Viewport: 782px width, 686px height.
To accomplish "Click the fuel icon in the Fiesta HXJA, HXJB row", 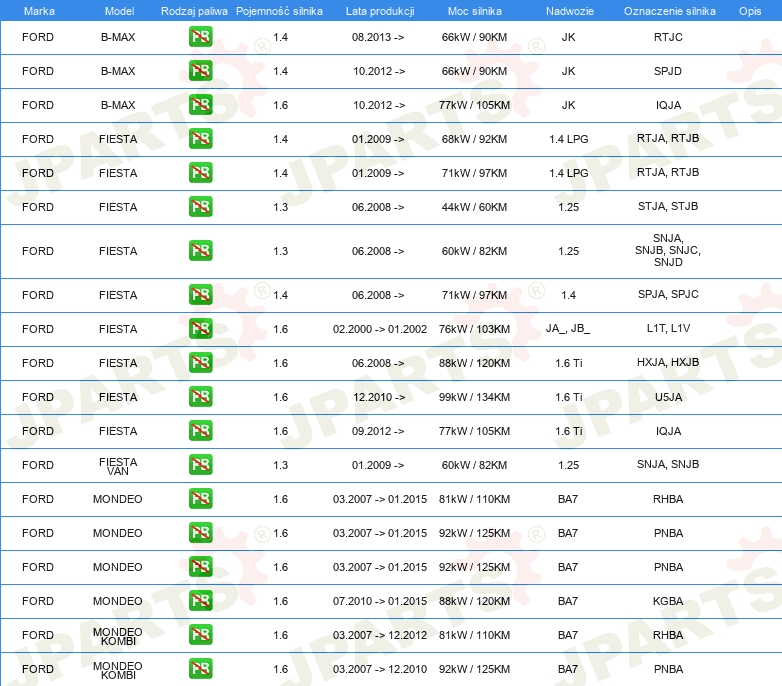I will point(200,363).
